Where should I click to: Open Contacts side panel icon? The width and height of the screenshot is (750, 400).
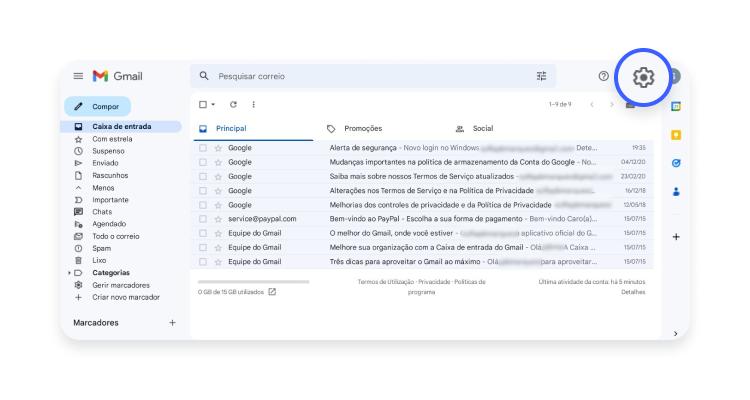point(676,192)
